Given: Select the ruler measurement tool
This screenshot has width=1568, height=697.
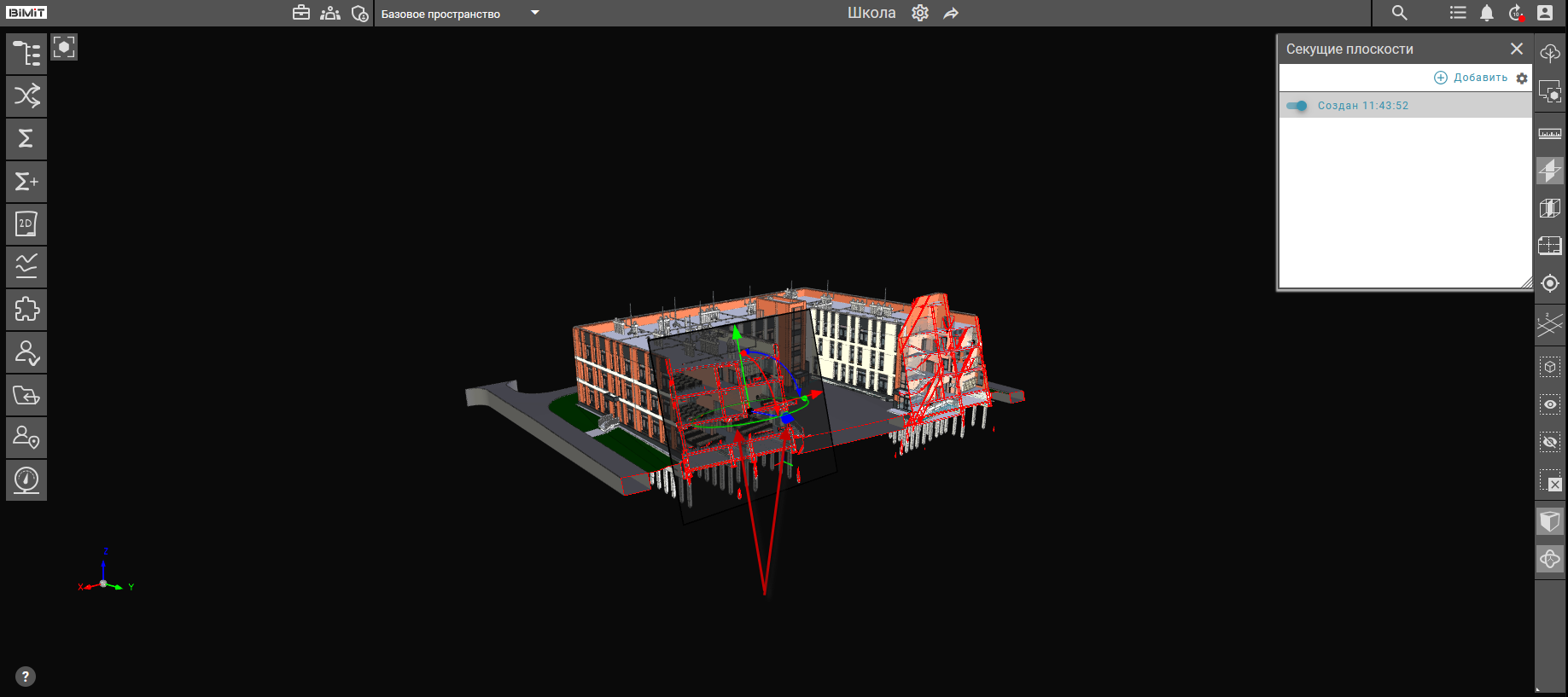Looking at the screenshot, I should point(1550,134).
